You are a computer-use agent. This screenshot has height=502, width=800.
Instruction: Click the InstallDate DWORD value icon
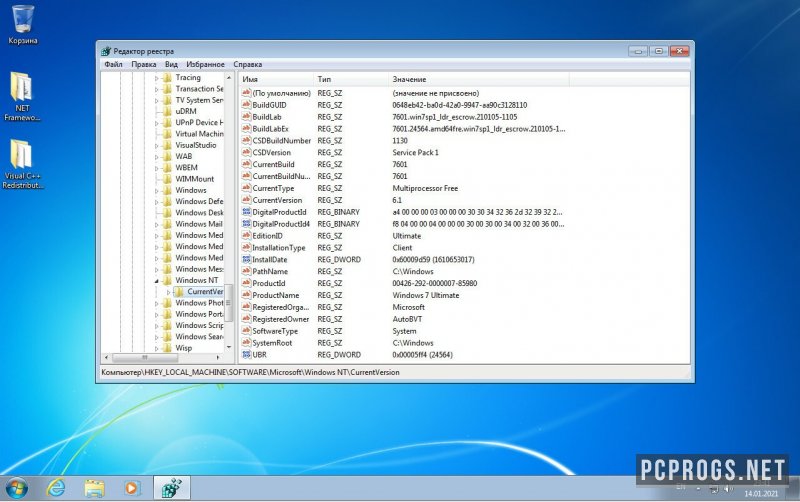coord(246,259)
